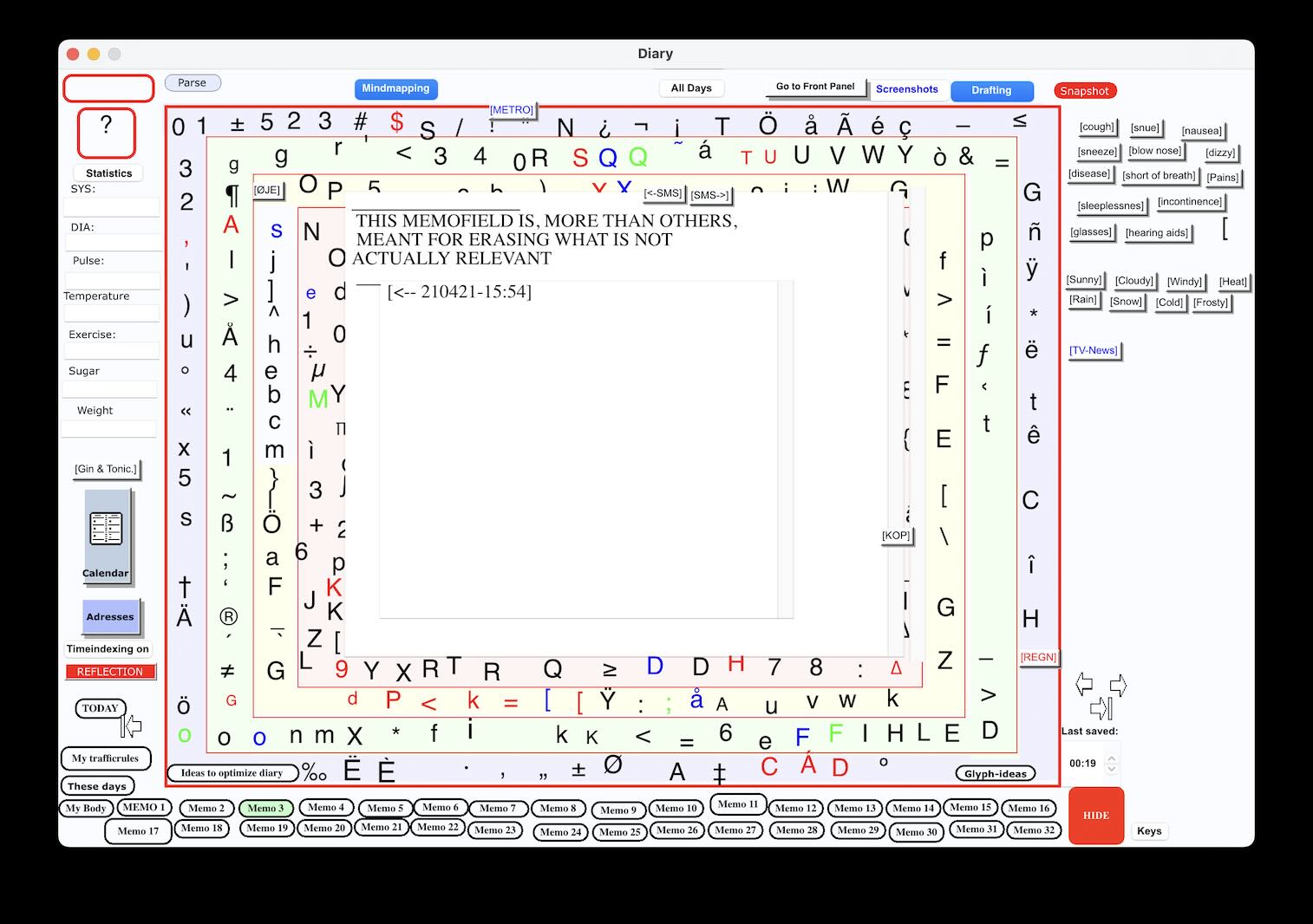Switch to the Memo 3 tab
Image resolution: width=1313 pixels, height=924 pixels.
(265, 808)
